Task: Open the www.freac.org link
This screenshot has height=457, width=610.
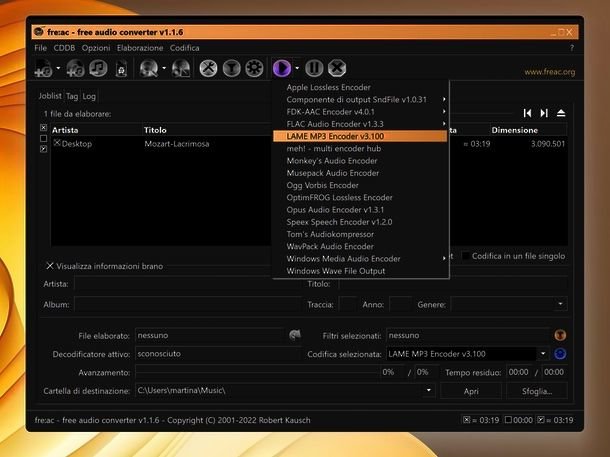Action: (549, 72)
